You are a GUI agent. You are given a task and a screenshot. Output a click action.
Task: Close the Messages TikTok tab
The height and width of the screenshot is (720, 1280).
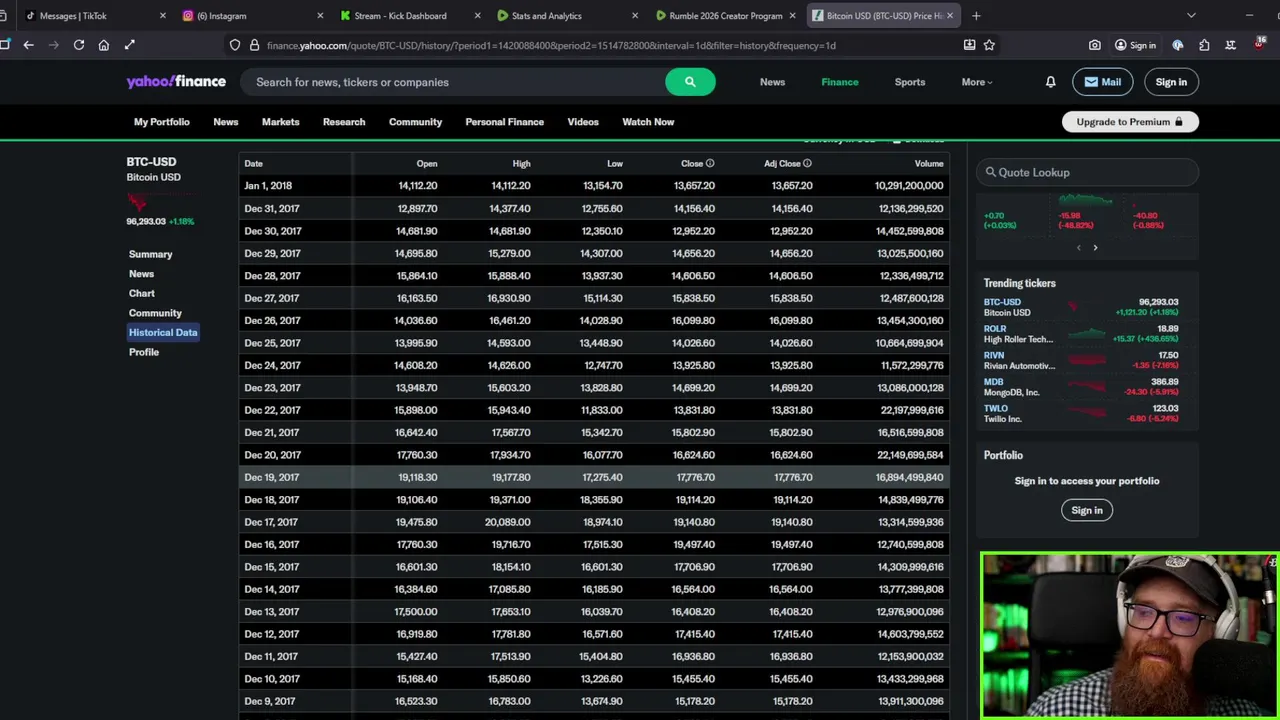tap(163, 16)
